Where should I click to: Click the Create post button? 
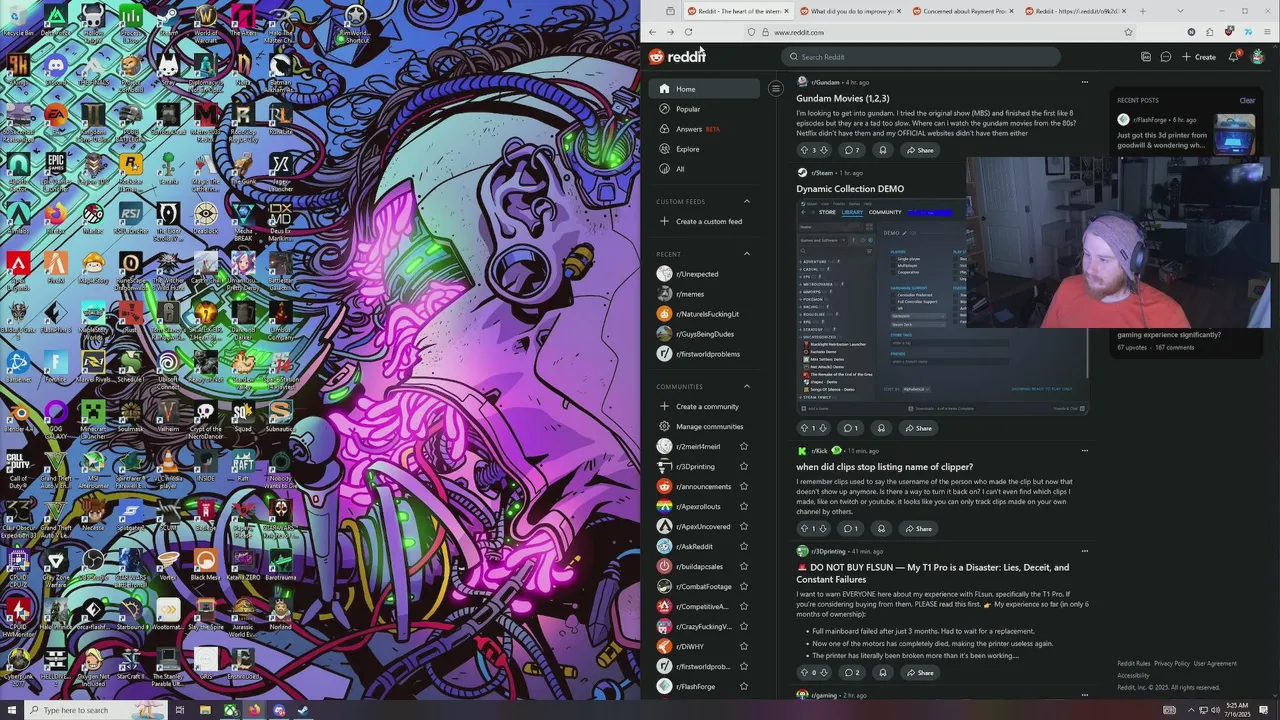coord(1198,57)
